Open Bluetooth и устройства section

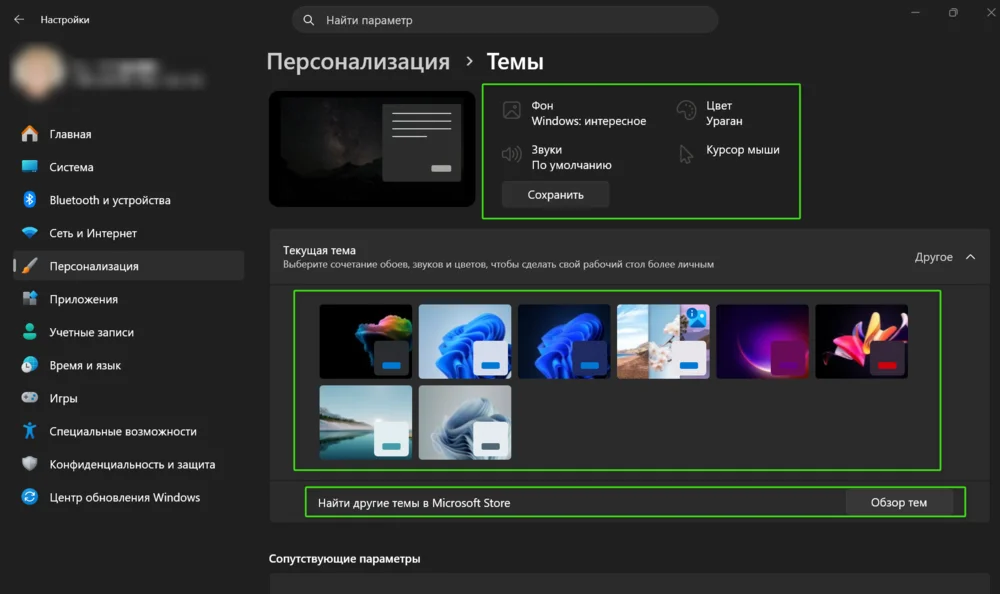(128, 200)
